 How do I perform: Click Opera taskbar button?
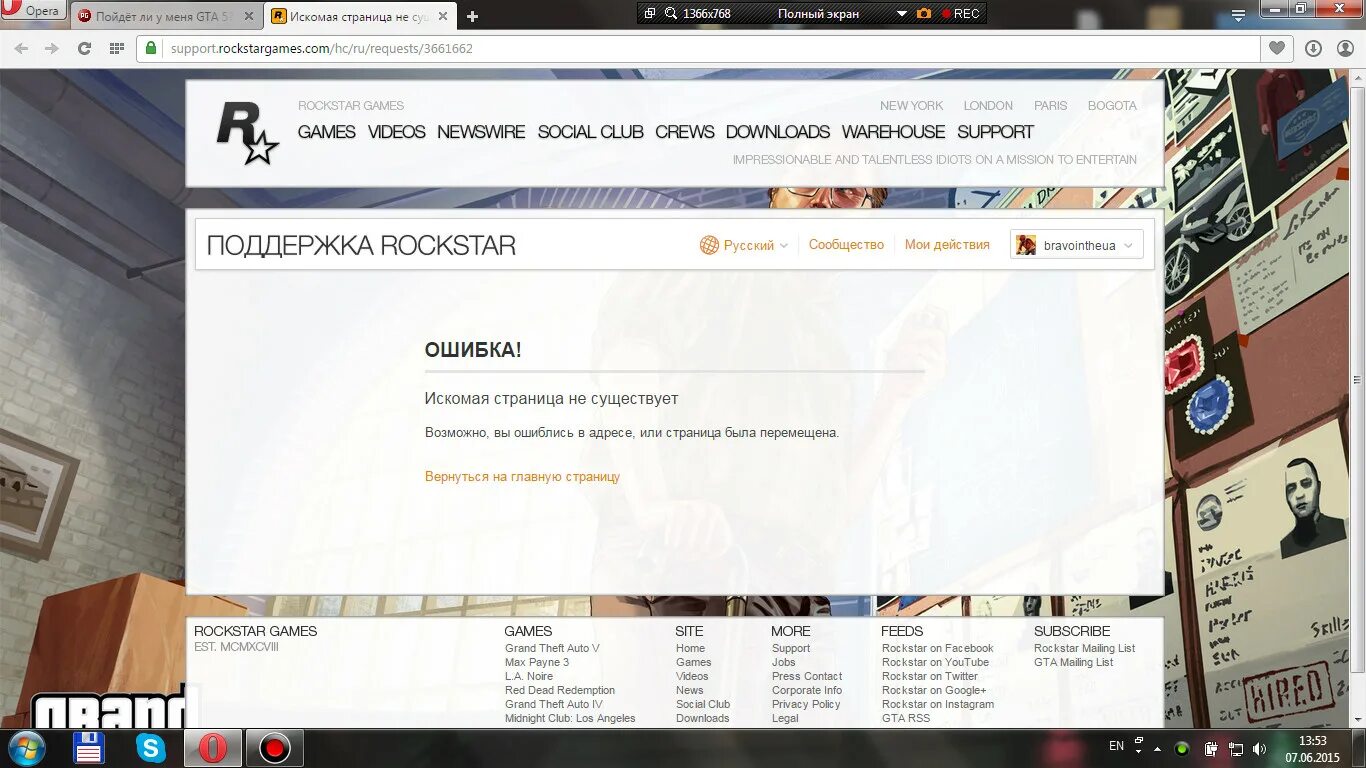pyautogui.click(x=213, y=748)
